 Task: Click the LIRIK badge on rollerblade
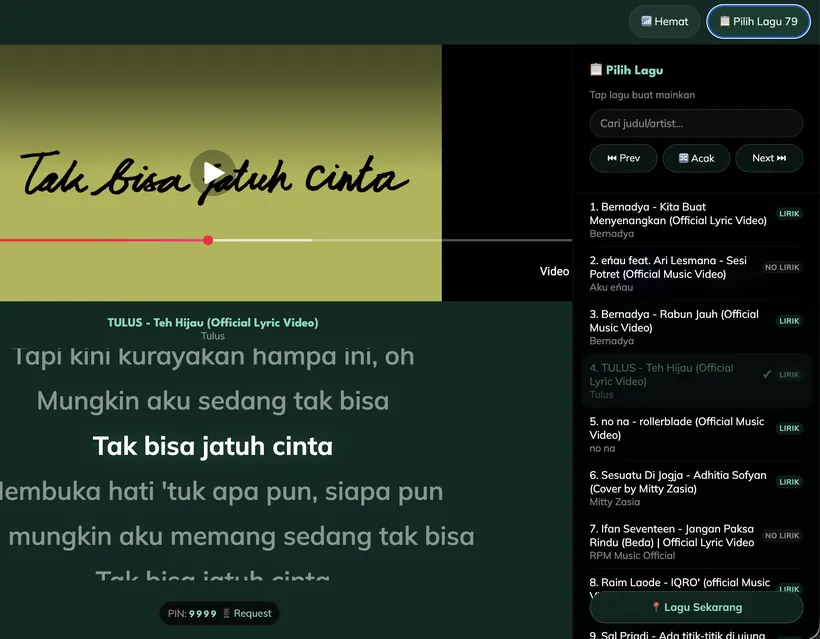[x=789, y=428]
